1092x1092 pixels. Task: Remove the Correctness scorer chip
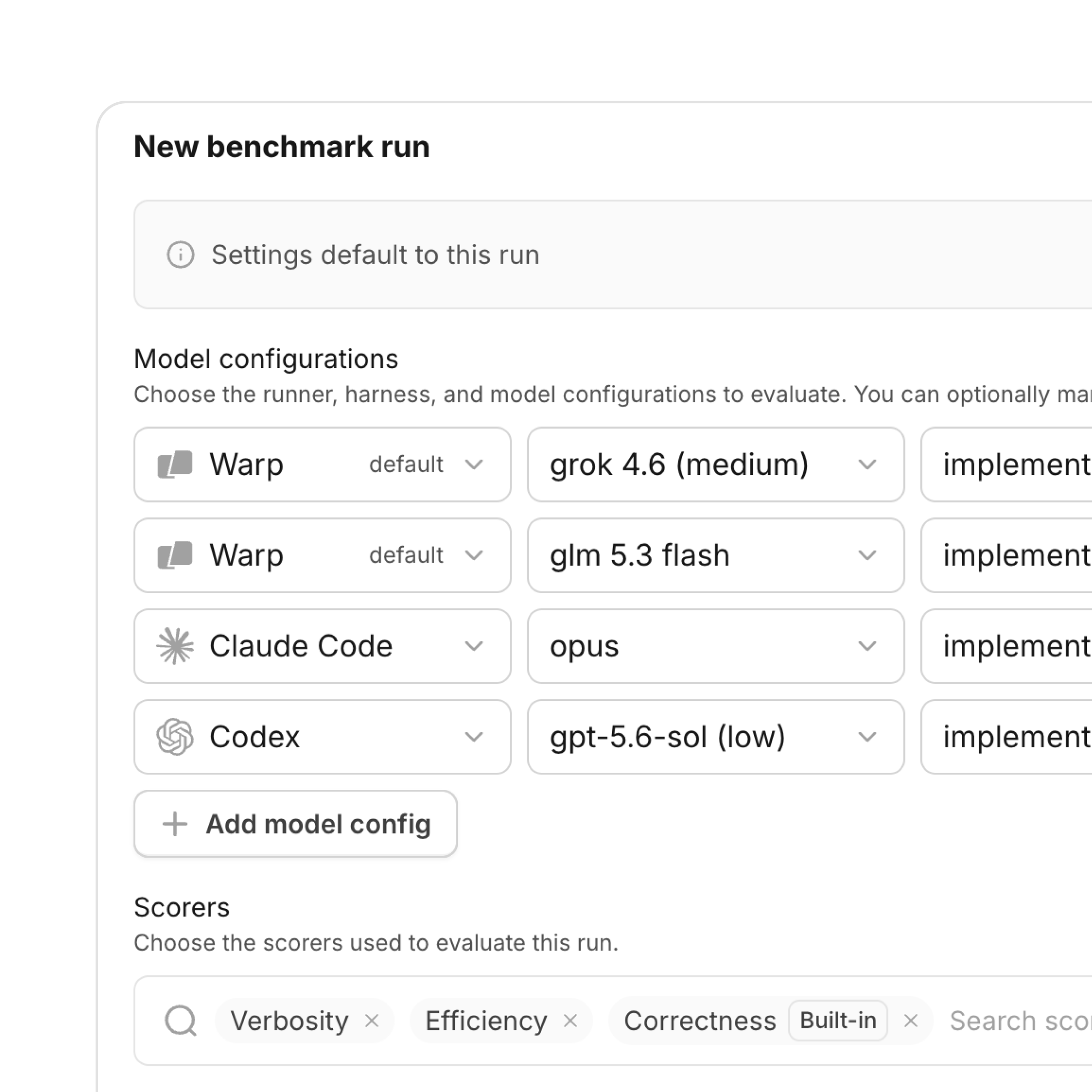[x=910, y=1020]
